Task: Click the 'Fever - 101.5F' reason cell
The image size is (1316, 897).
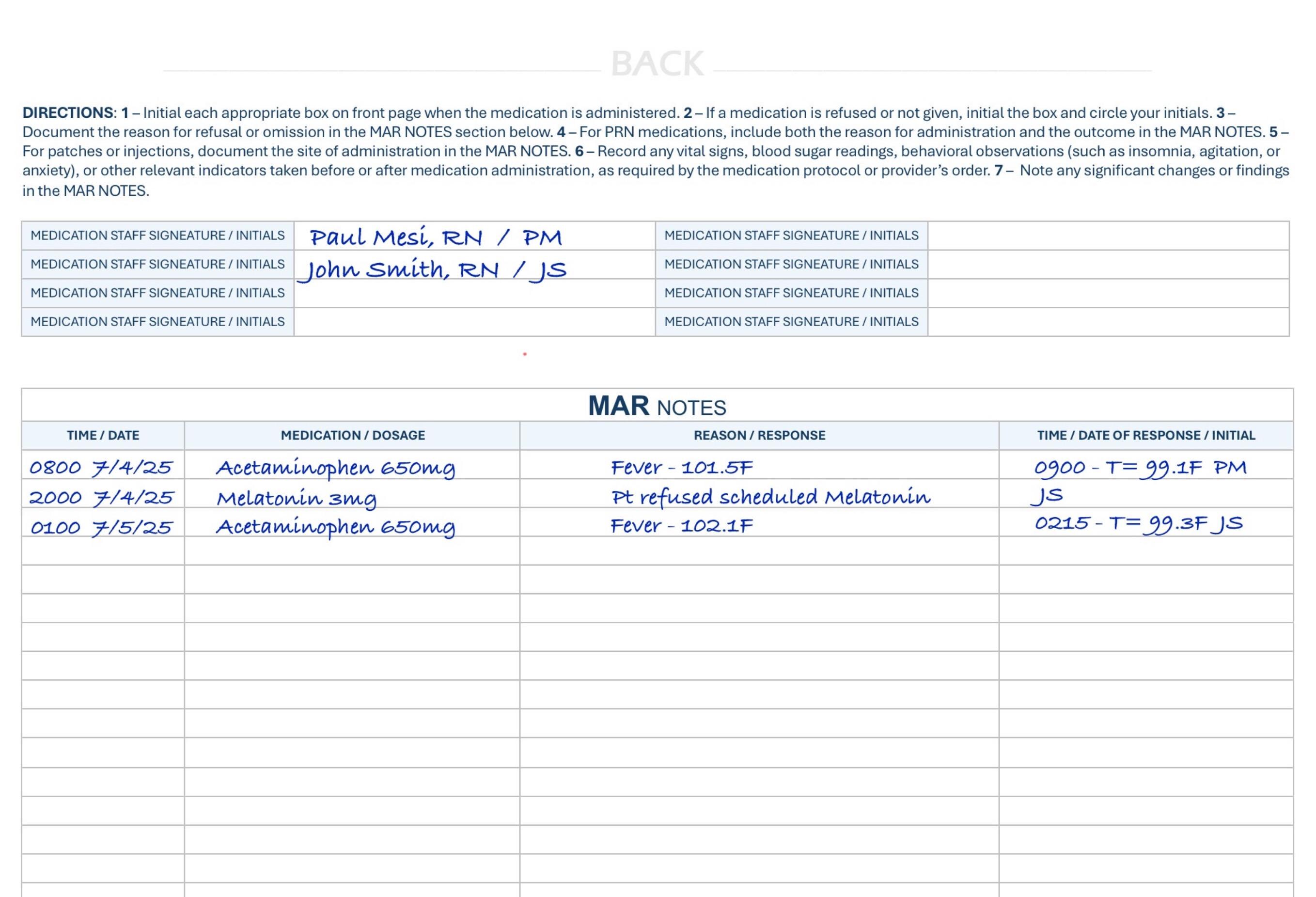Action: coord(759,465)
